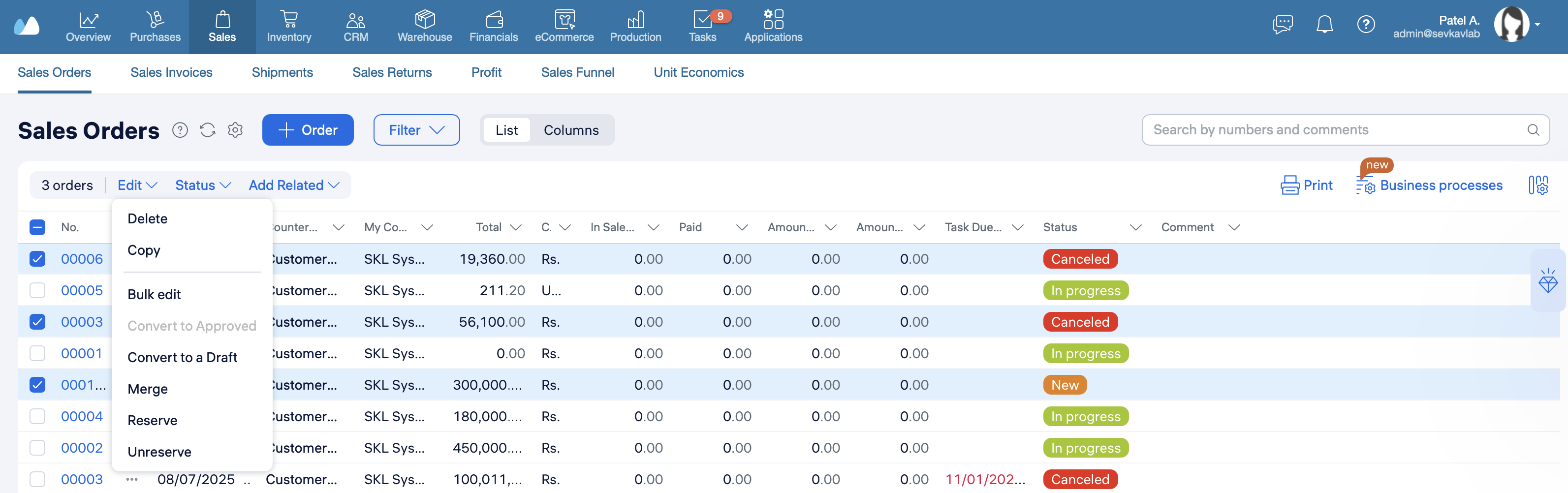Open Tasks with 9 notifications

click(x=703, y=27)
